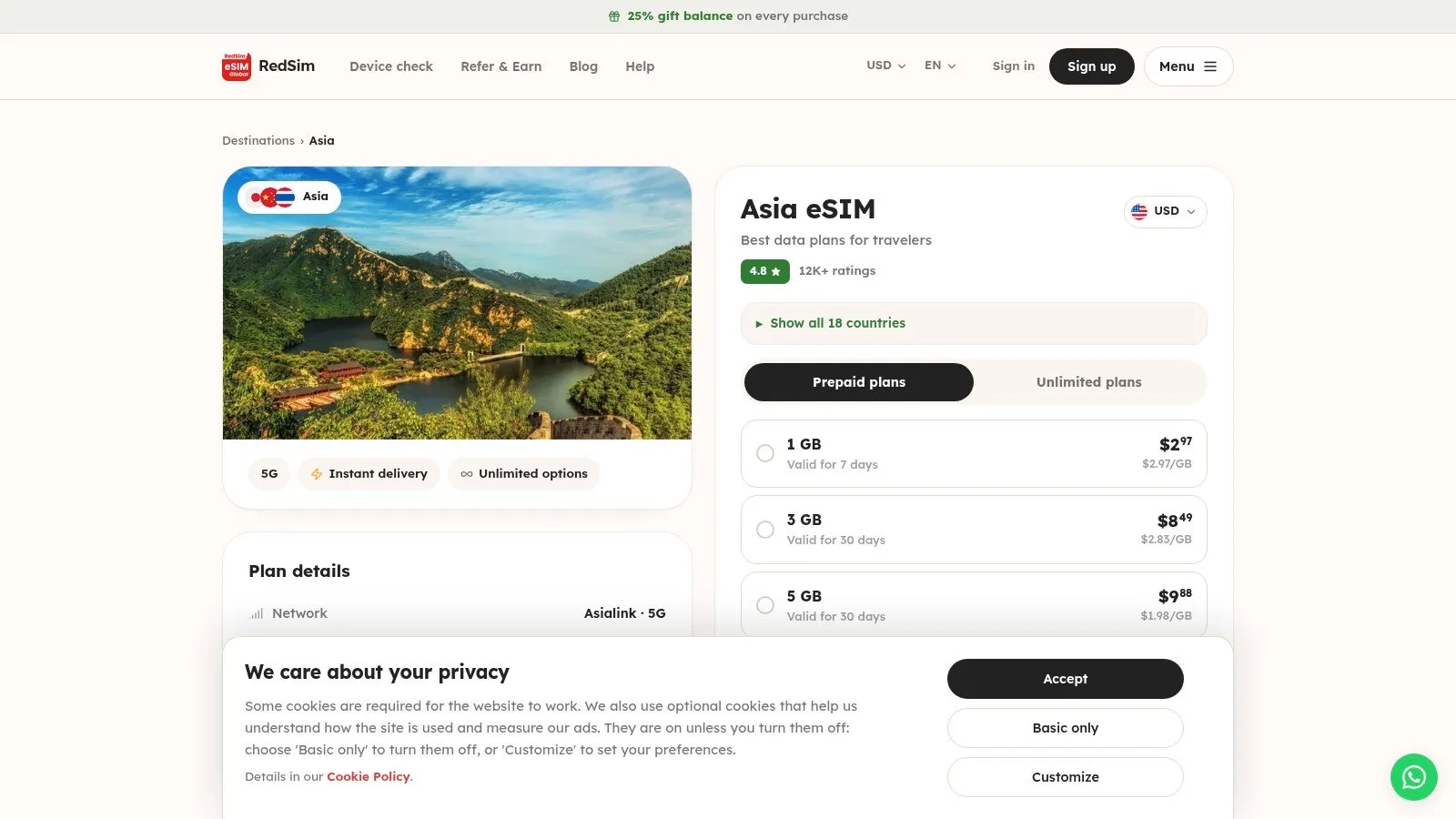Open the EN language dropdown
The image size is (1456, 819).
point(940,66)
